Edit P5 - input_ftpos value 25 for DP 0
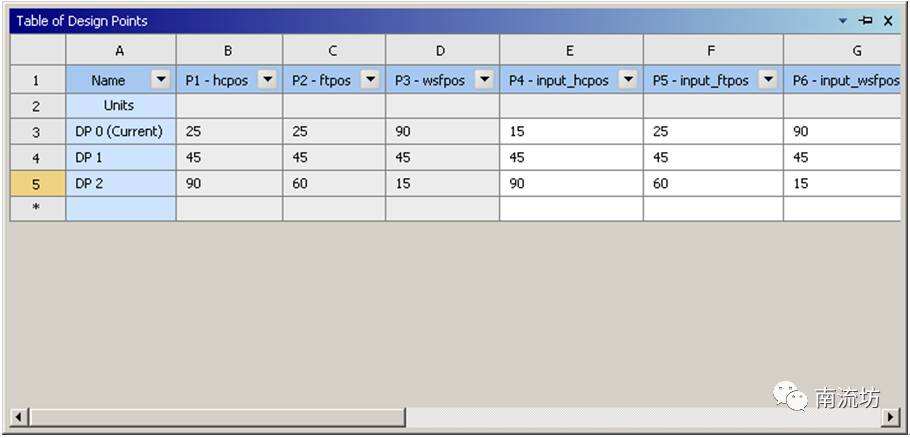 coord(713,132)
